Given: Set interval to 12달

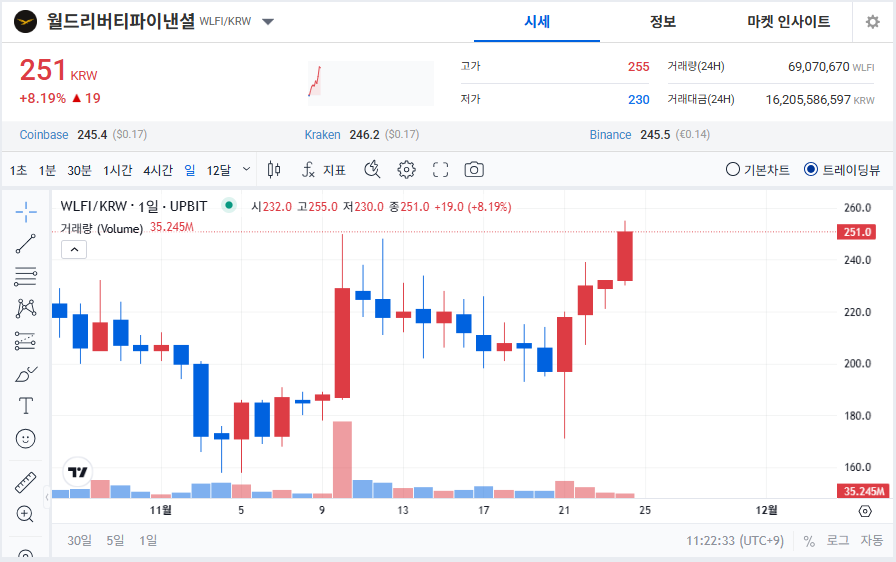Looking at the screenshot, I should coord(219,170).
